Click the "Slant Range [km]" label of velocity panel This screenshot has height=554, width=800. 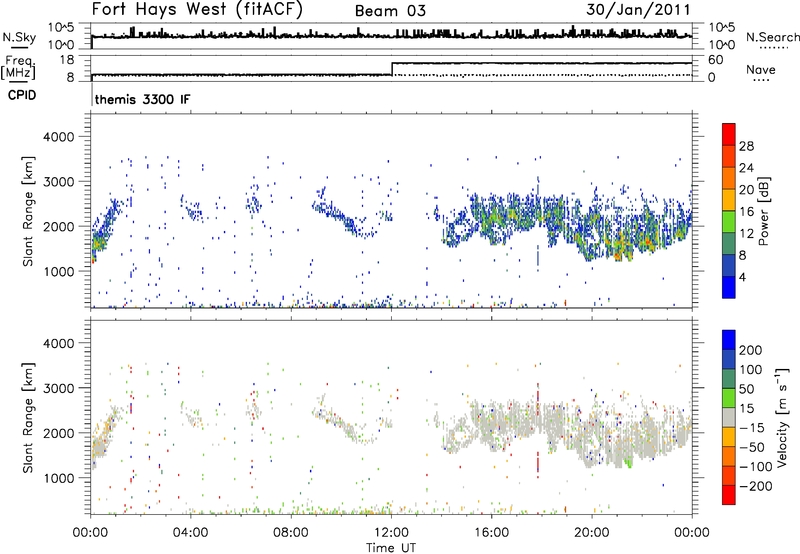(28, 417)
